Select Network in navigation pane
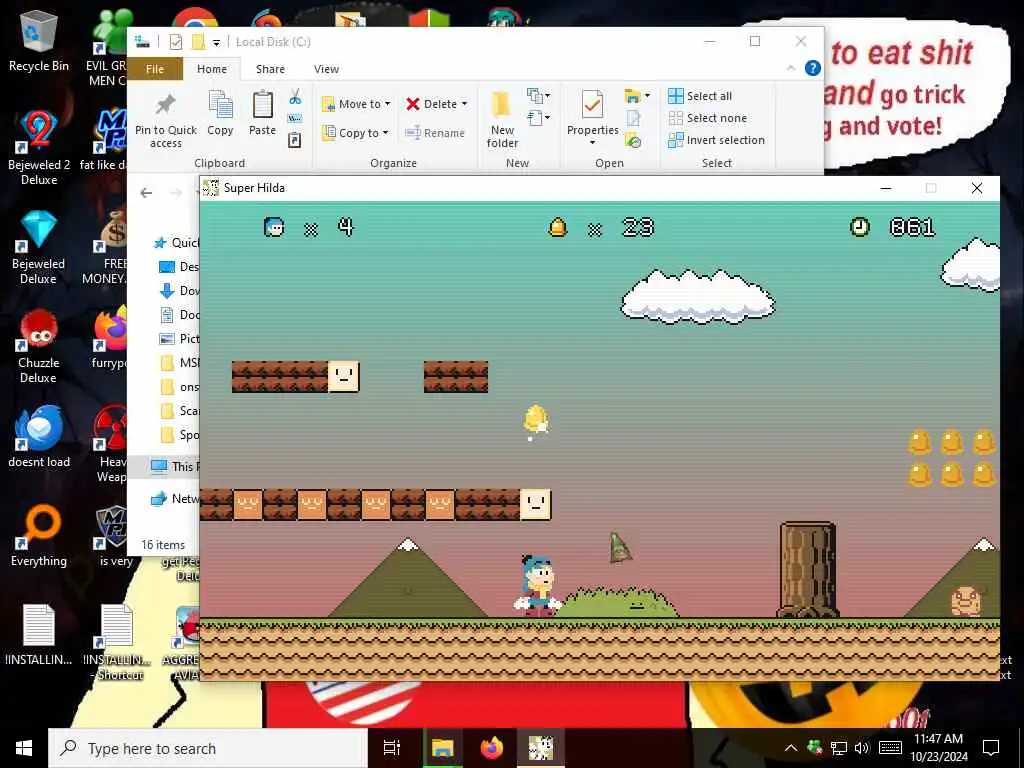This screenshot has height=768, width=1024. point(175,498)
